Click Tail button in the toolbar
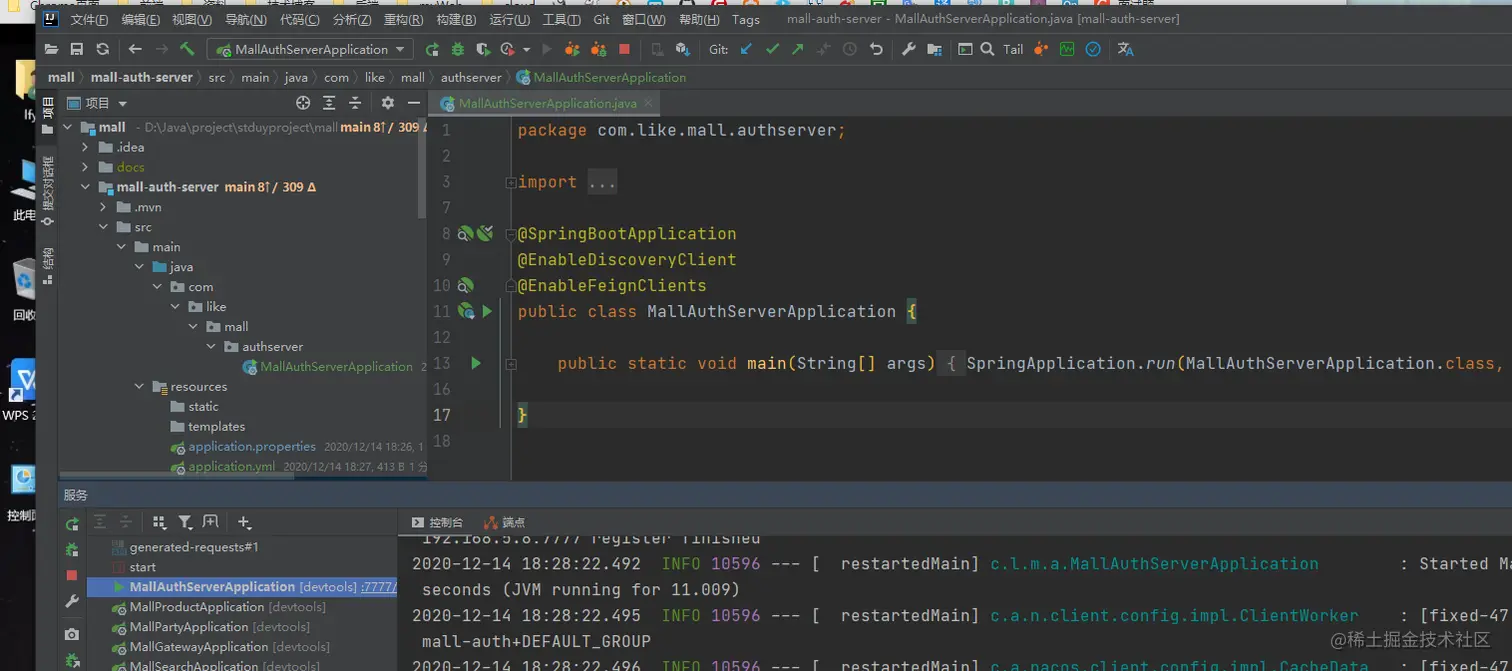1512x671 pixels. pos(1013,49)
